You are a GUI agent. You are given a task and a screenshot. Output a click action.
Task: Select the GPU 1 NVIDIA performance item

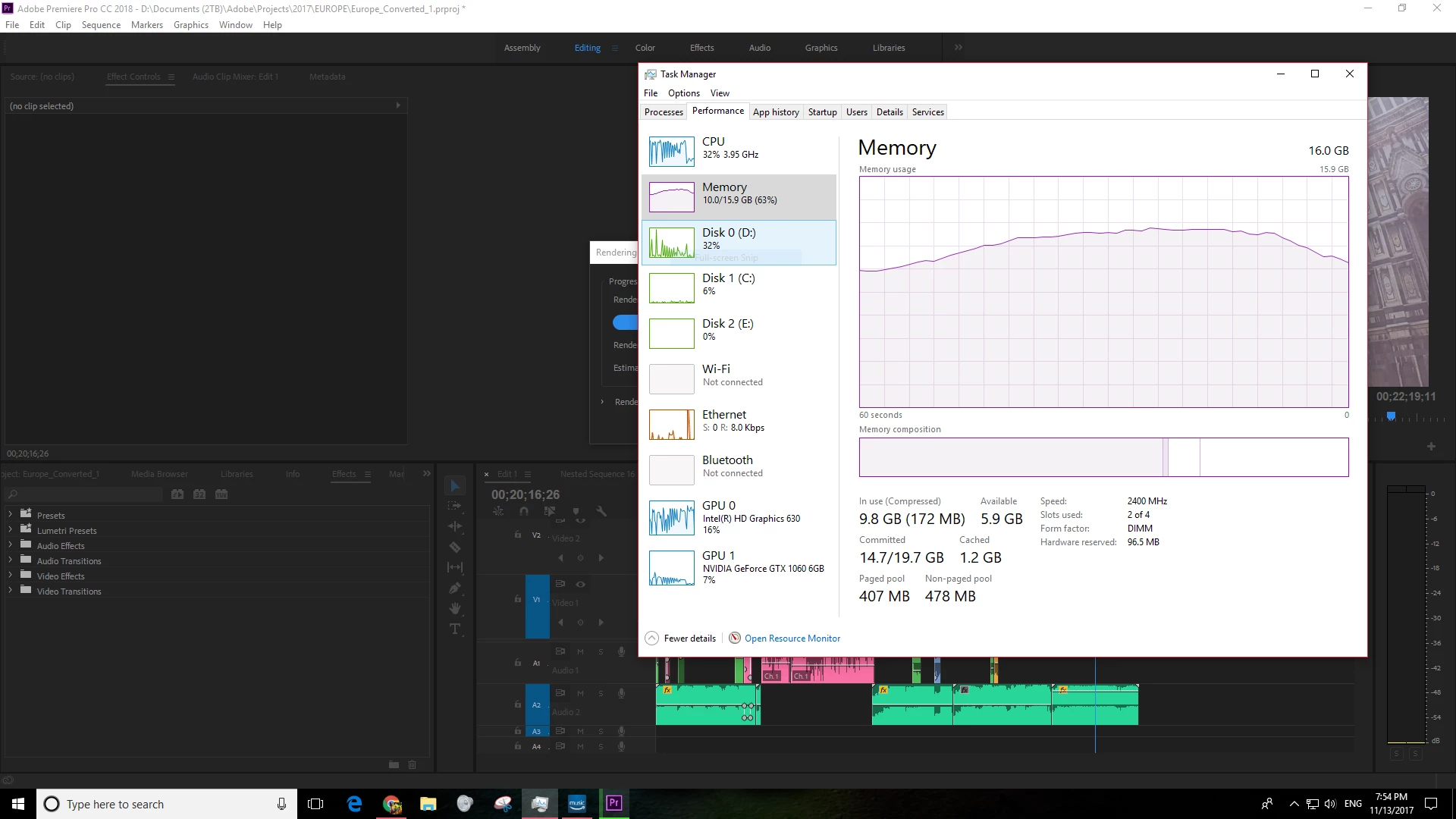point(739,568)
